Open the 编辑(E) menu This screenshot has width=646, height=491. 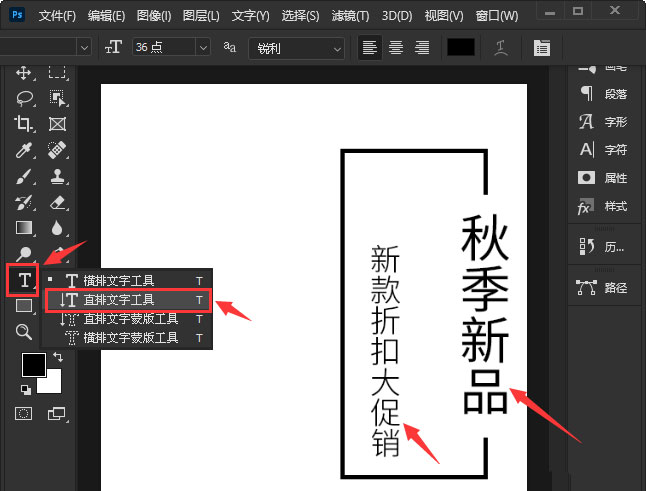106,16
